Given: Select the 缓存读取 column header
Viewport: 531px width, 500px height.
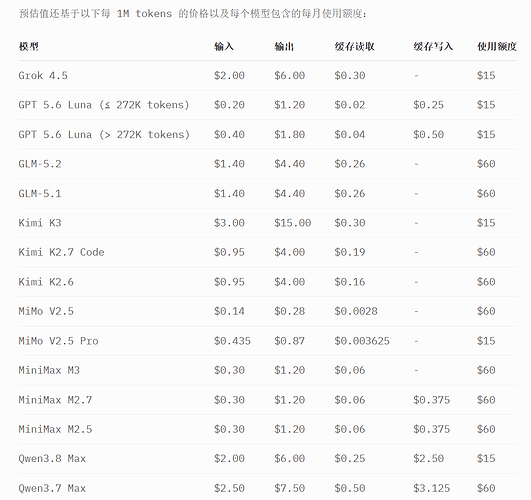Looking at the screenshot, I should click(x=355, y=46).
